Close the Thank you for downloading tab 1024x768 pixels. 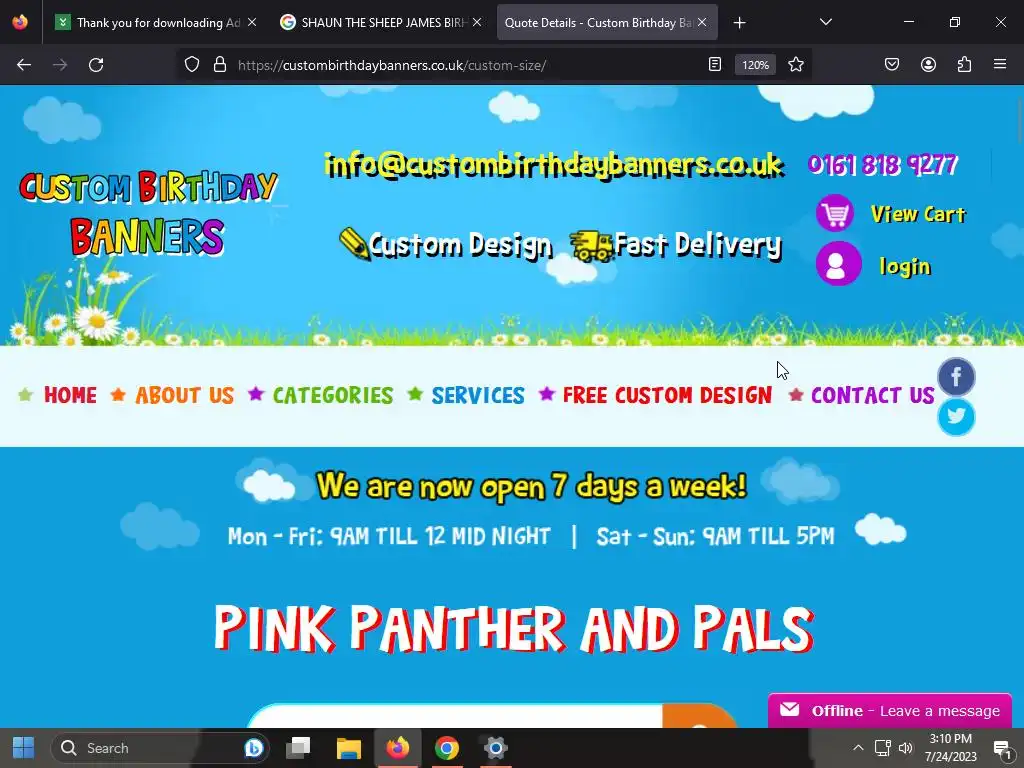(252, 22)
